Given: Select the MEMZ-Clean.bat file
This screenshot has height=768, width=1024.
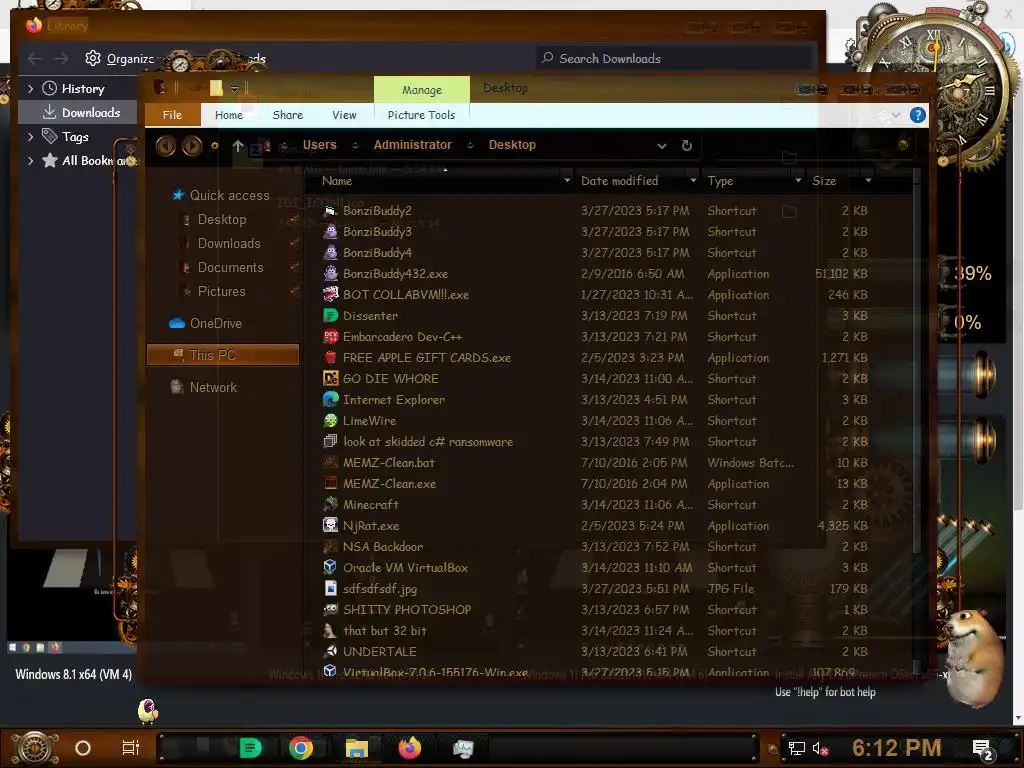Looking at the screenshot, I should click(389, 463).
